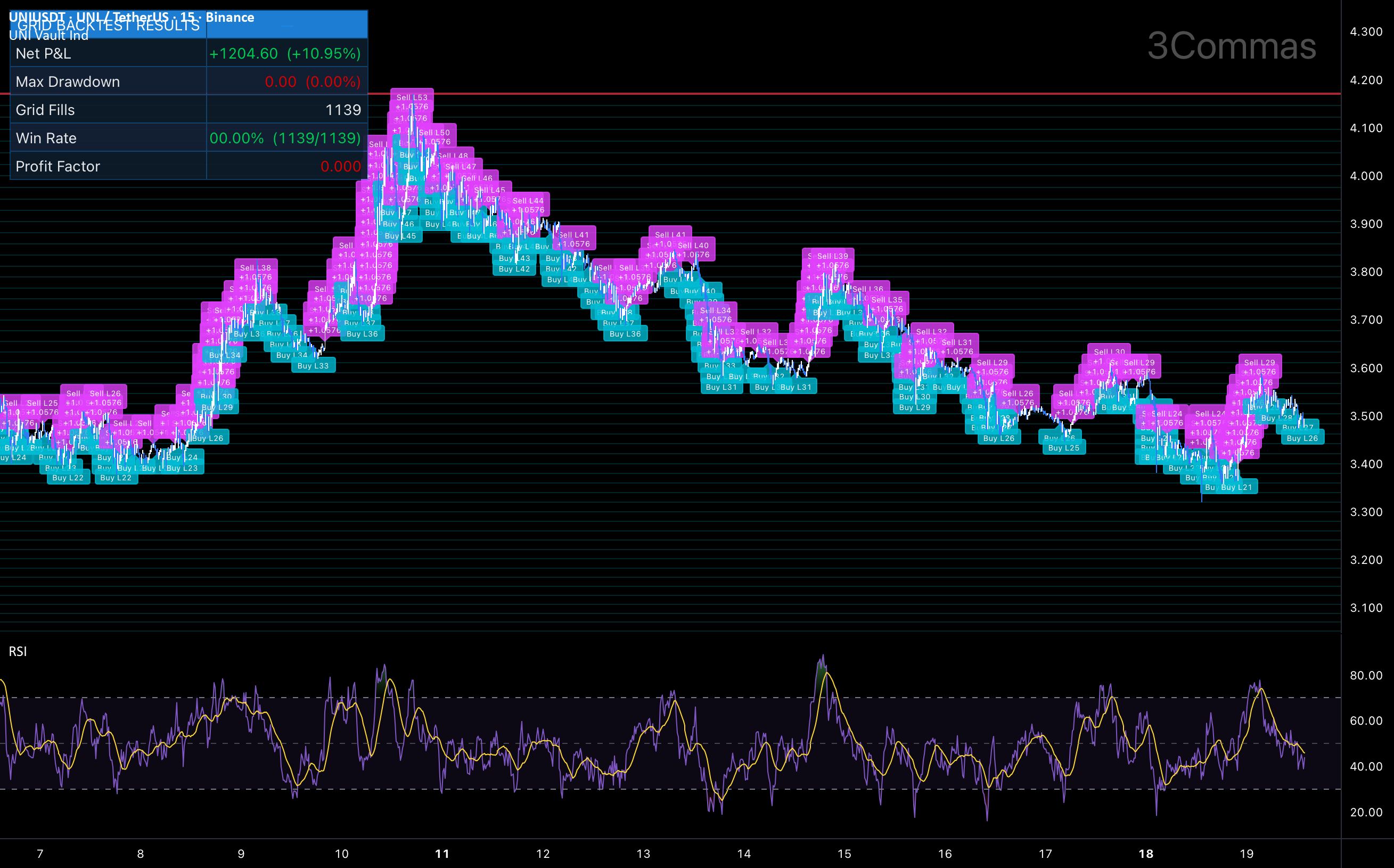Click the Sell L44 trade label

[x=528, y=205]
